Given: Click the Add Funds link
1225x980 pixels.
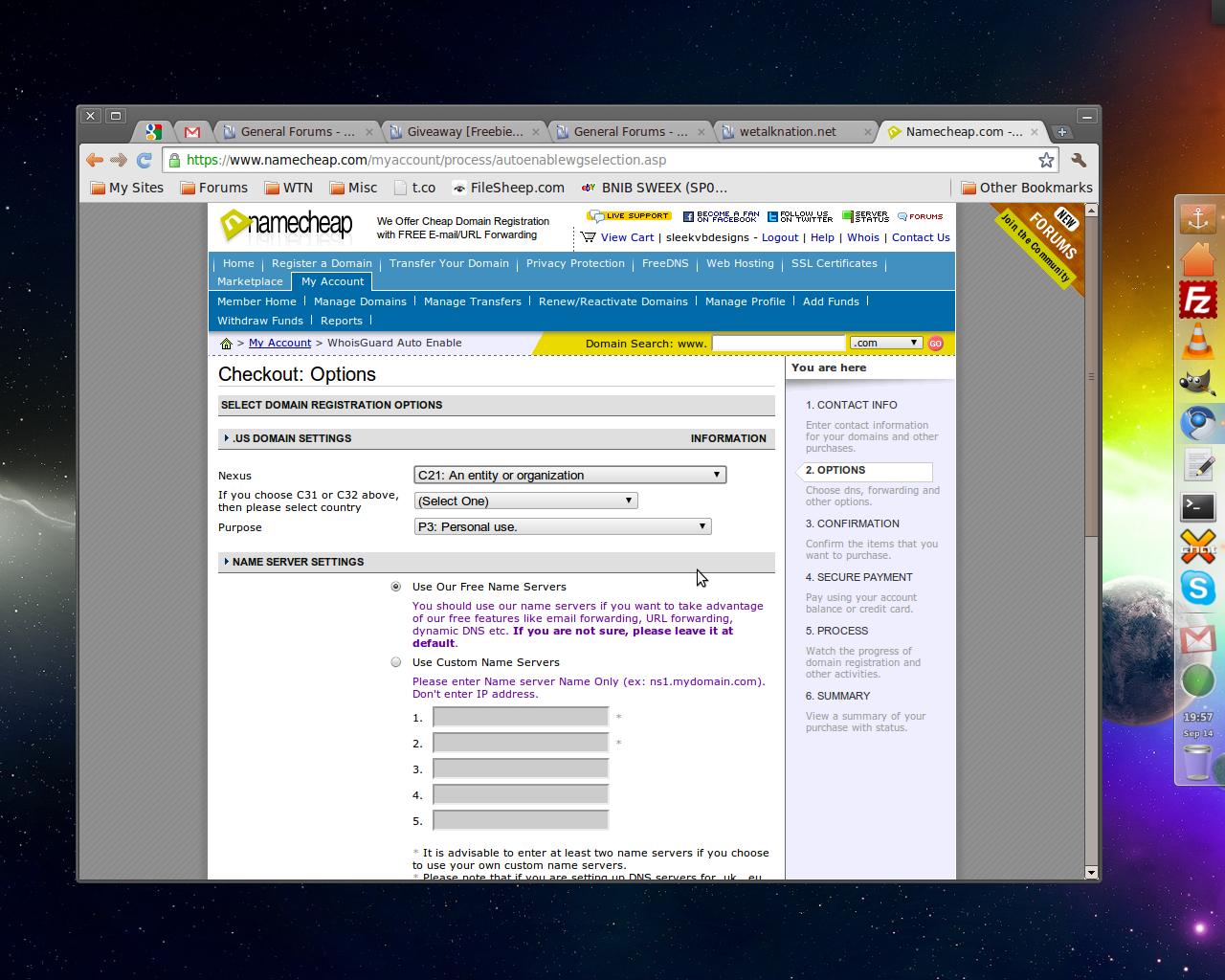Looking at the screenshot, I should 831,301.
